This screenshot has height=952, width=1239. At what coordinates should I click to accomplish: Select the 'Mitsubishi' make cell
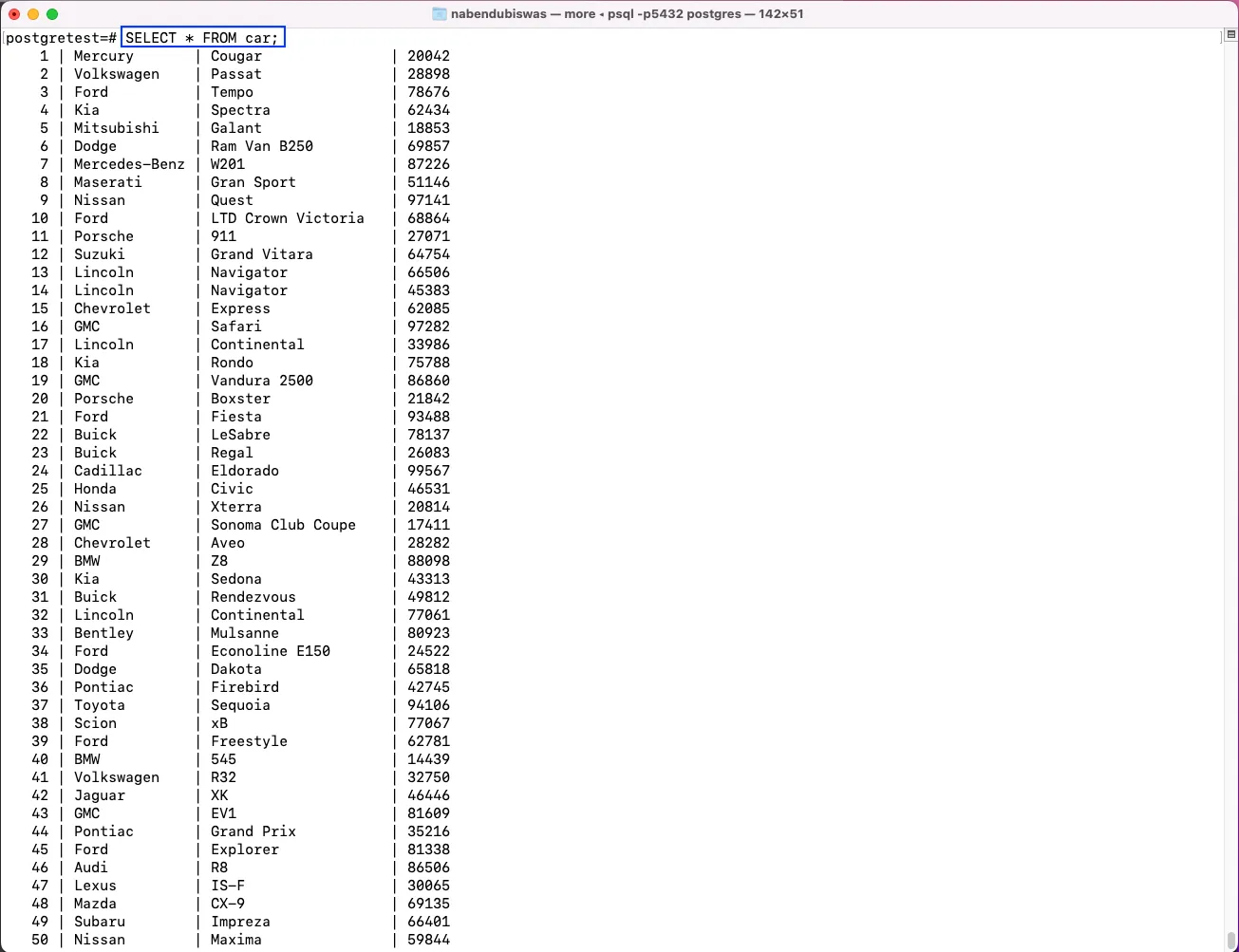tap(117, 128)
